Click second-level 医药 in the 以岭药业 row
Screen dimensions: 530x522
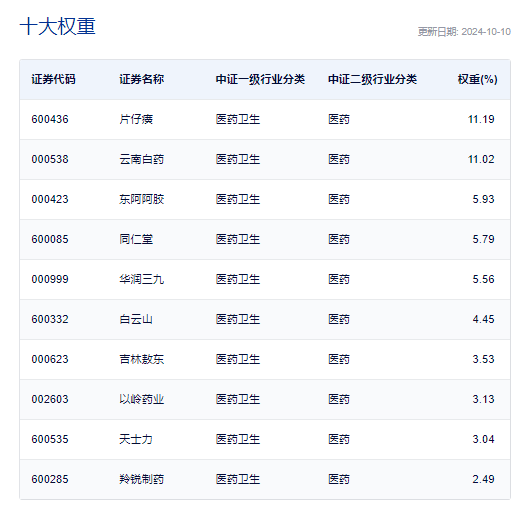339,399
